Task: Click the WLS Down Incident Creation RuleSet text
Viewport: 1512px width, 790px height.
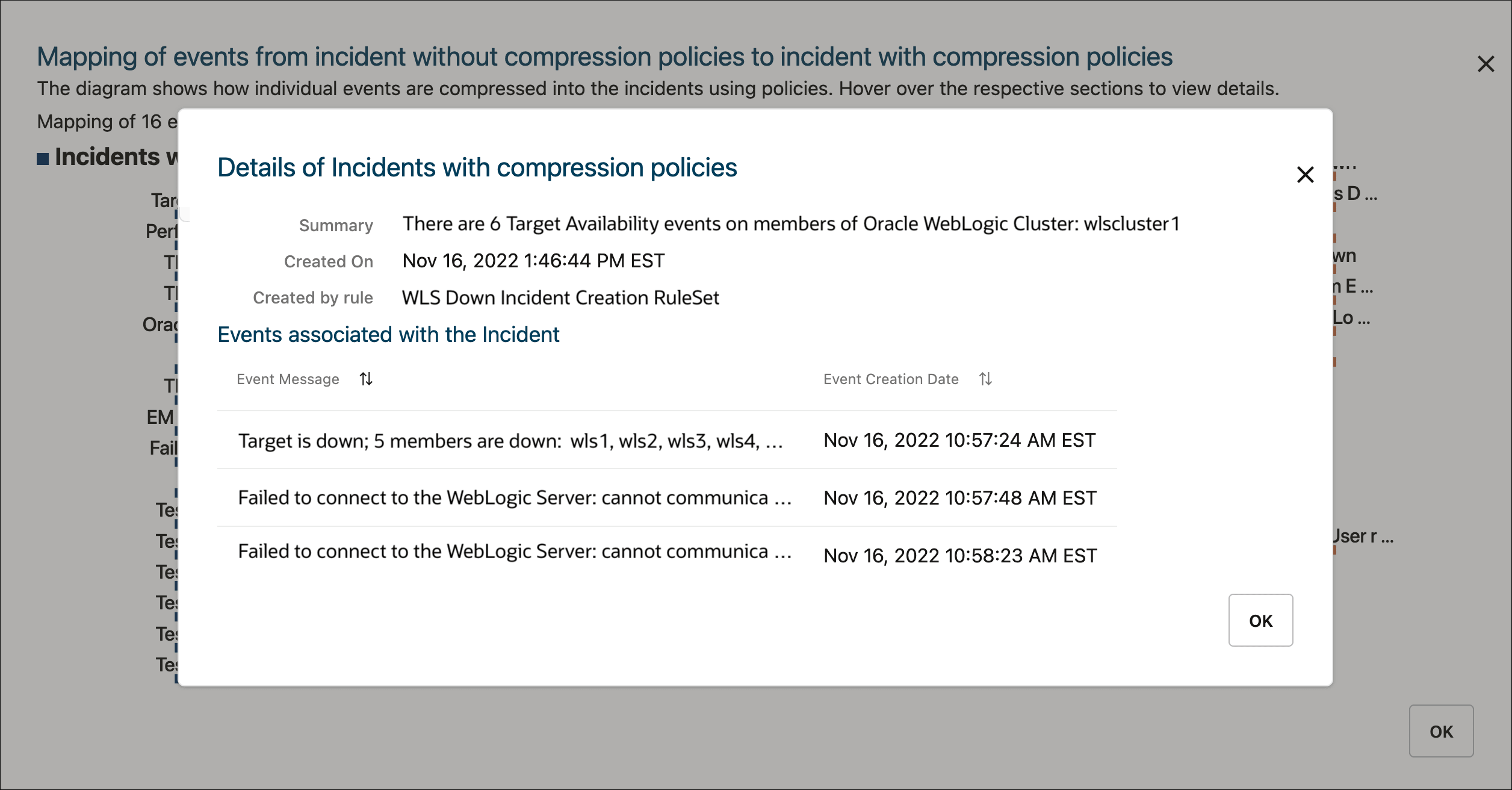Action: [x=560, y=297]
